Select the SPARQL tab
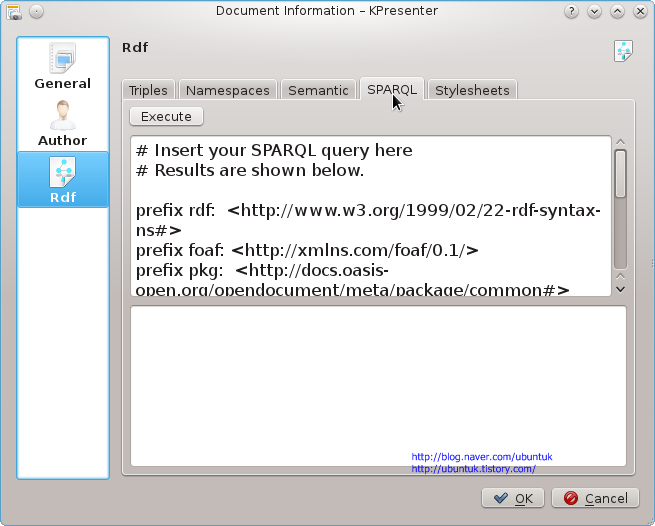 tap(392, 89)
